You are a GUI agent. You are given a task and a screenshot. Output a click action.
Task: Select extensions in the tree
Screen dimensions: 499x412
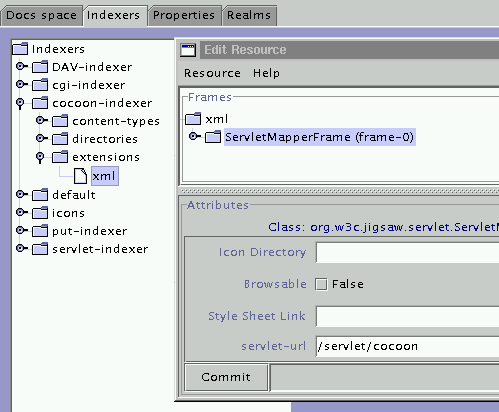(x=106, y=157)
